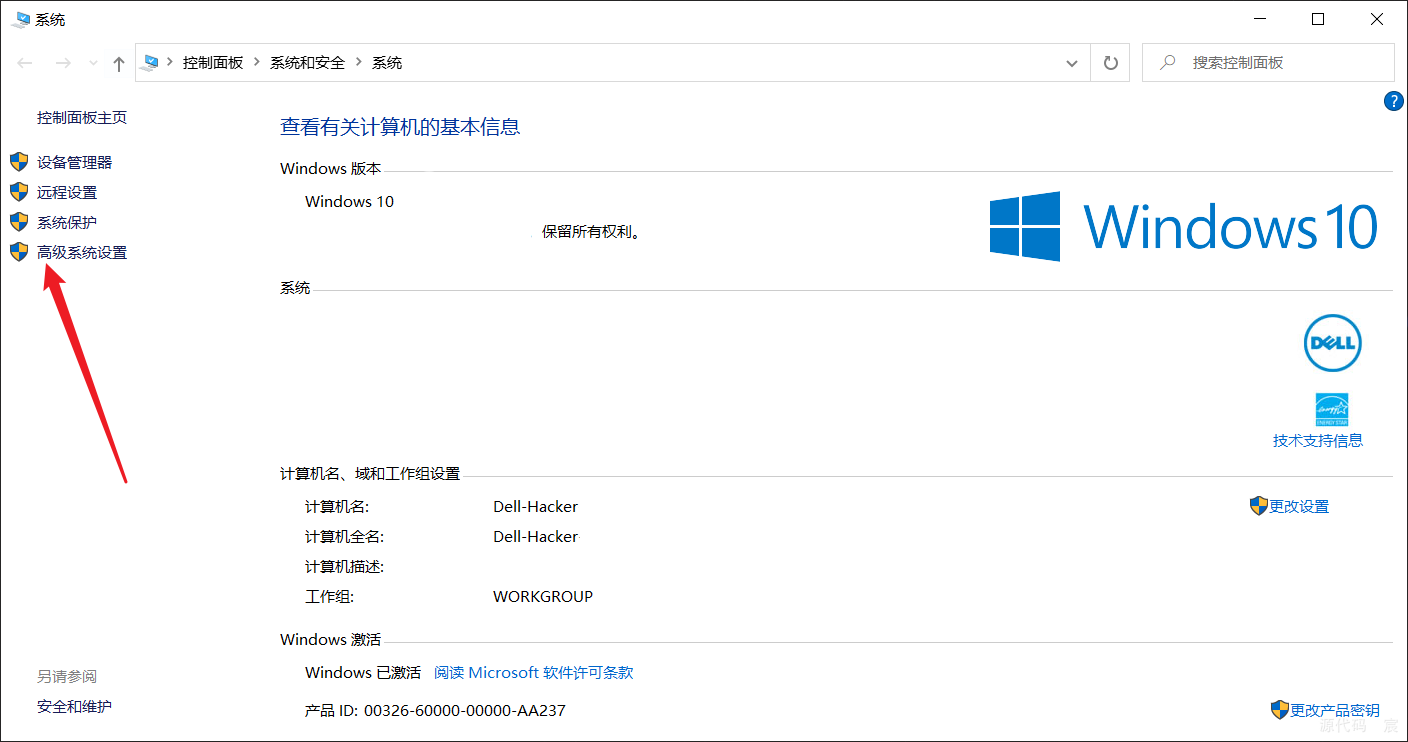Click the search magnifier icon

(x=1167, y=62)
